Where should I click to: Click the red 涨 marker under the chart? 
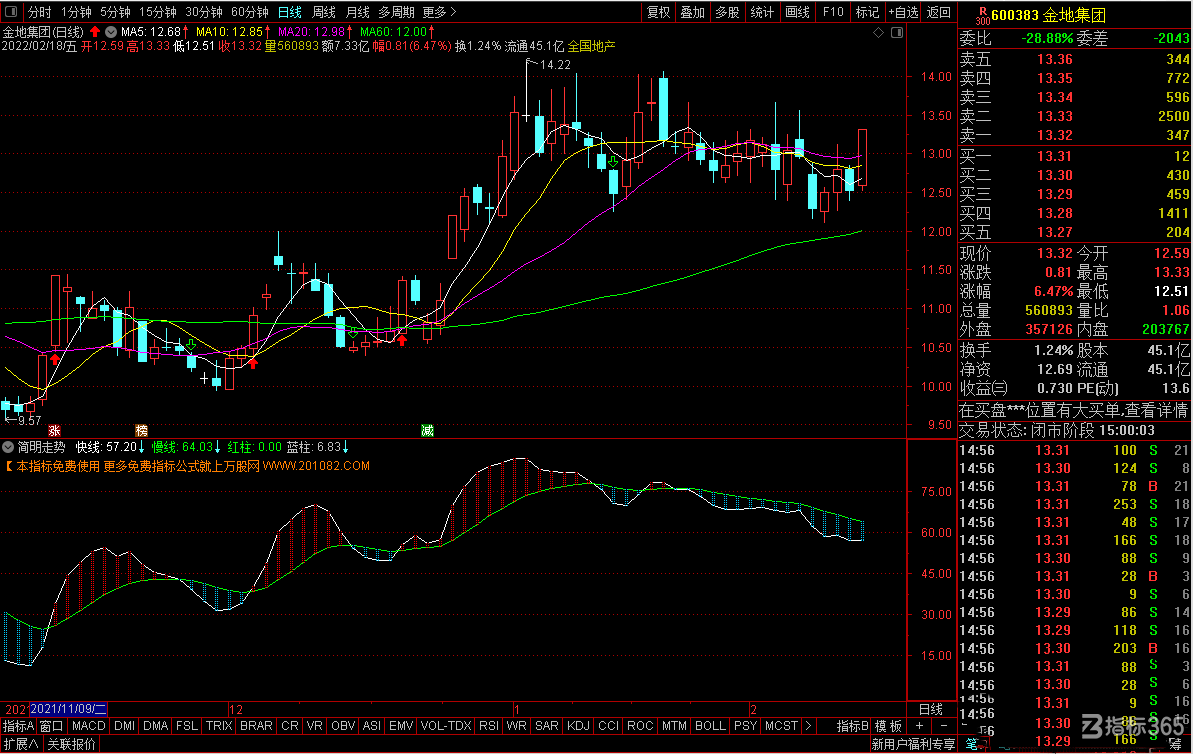click(x=54, y=431)
